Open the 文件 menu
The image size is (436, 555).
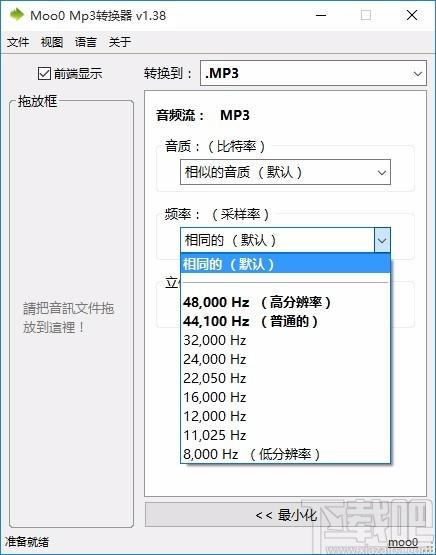(18, 42)
